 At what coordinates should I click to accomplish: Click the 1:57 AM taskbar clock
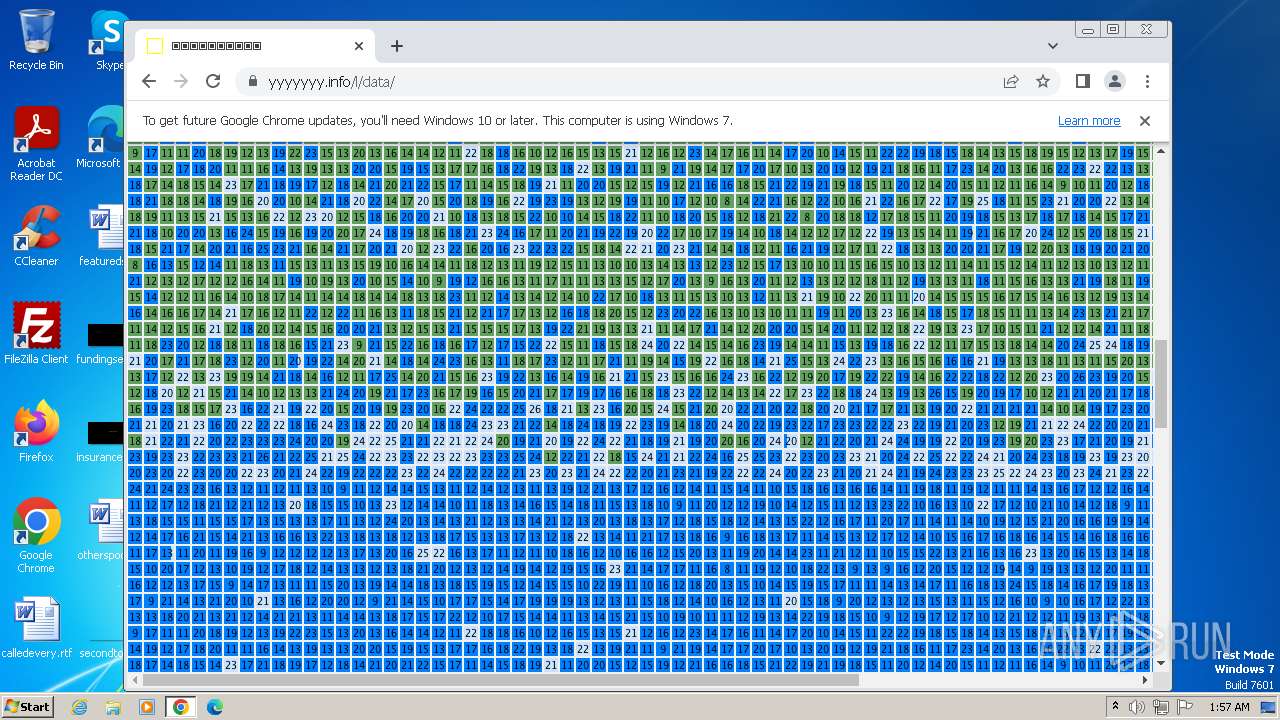pyautogui.click(x=1228, y=707)
